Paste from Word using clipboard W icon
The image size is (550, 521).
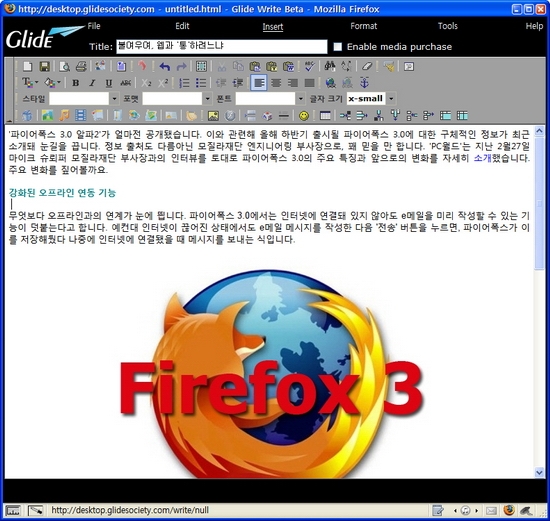pos(288,66)
